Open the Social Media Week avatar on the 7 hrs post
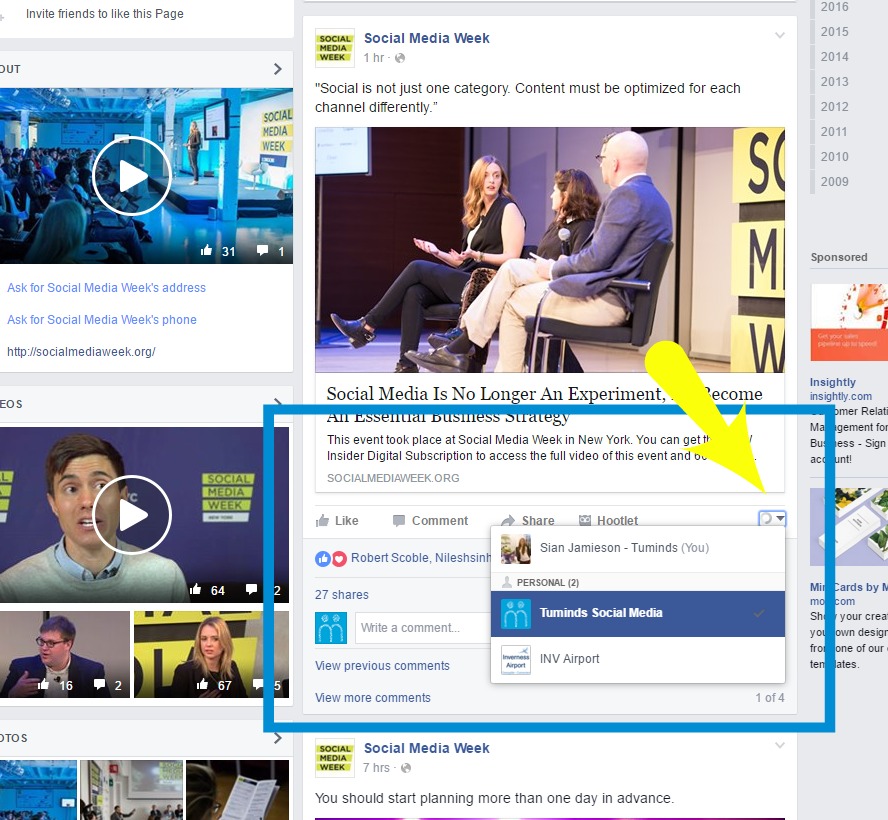This screenshot has width=888, height=820. [335, 758]
